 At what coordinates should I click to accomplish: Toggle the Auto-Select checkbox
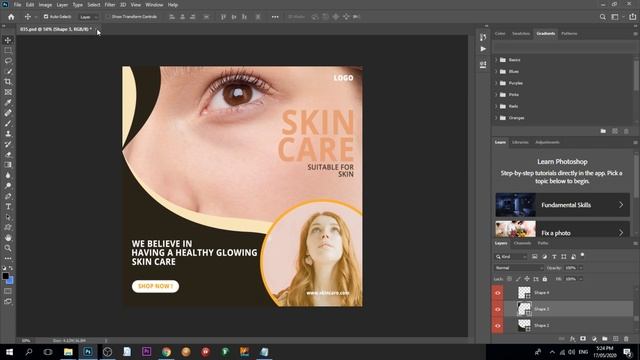pyautogui.click(x=46, y=17)
